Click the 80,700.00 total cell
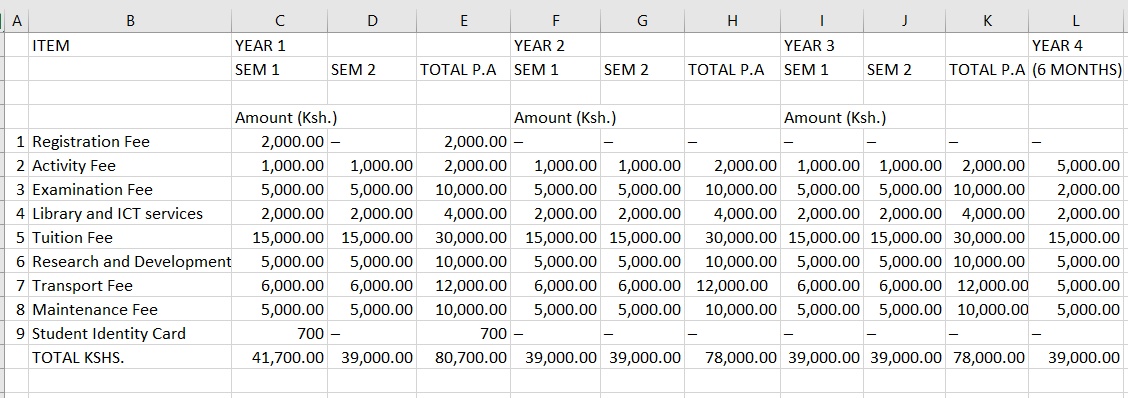The height and width of the screenshot is (398, 1128). point(463,357)
